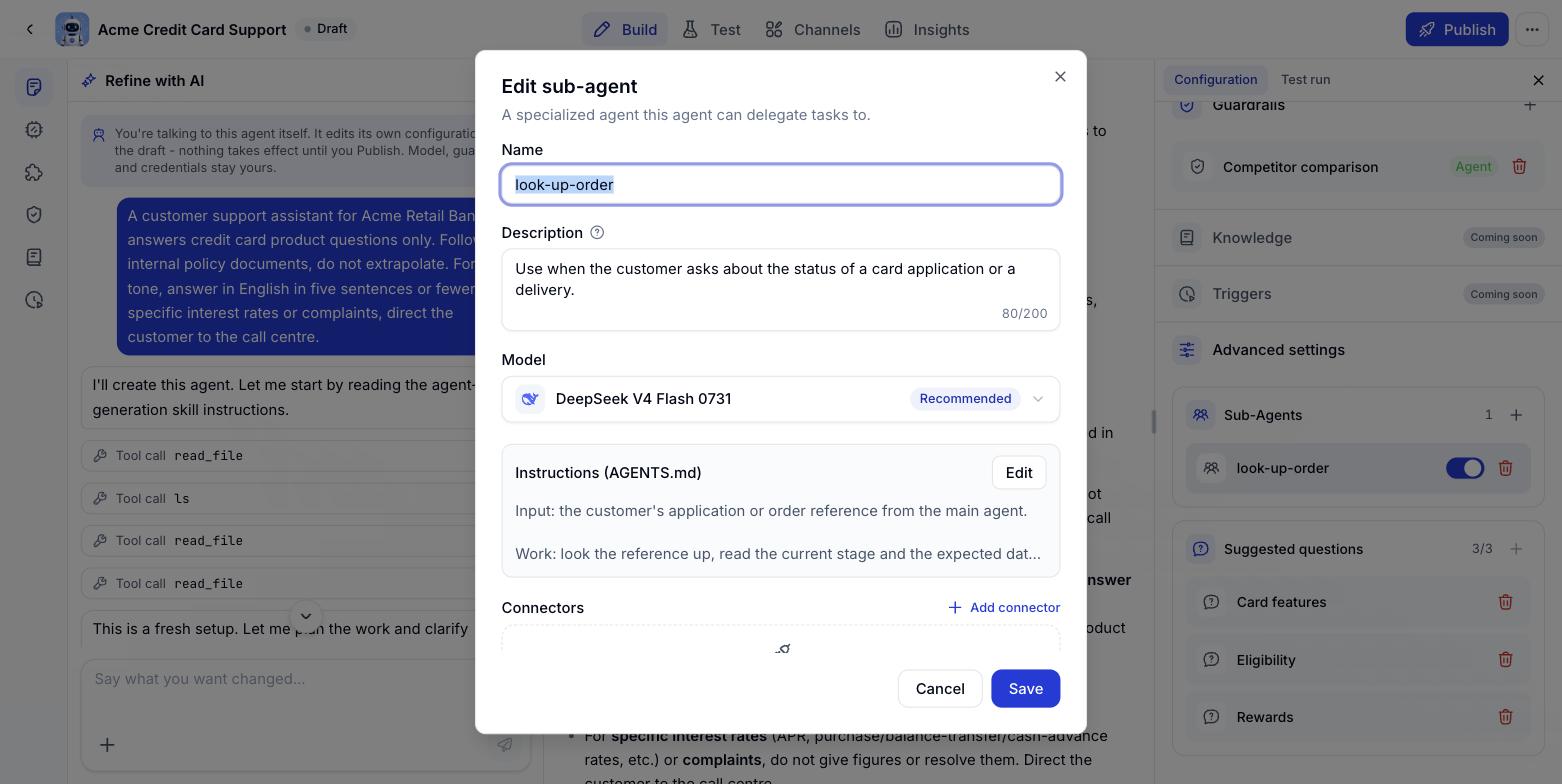This screenshot has height=784, width=1562.
Task: Click the Agent tag on Competitor comparison
Action: pyautogui.click(x=1473, y=167)
